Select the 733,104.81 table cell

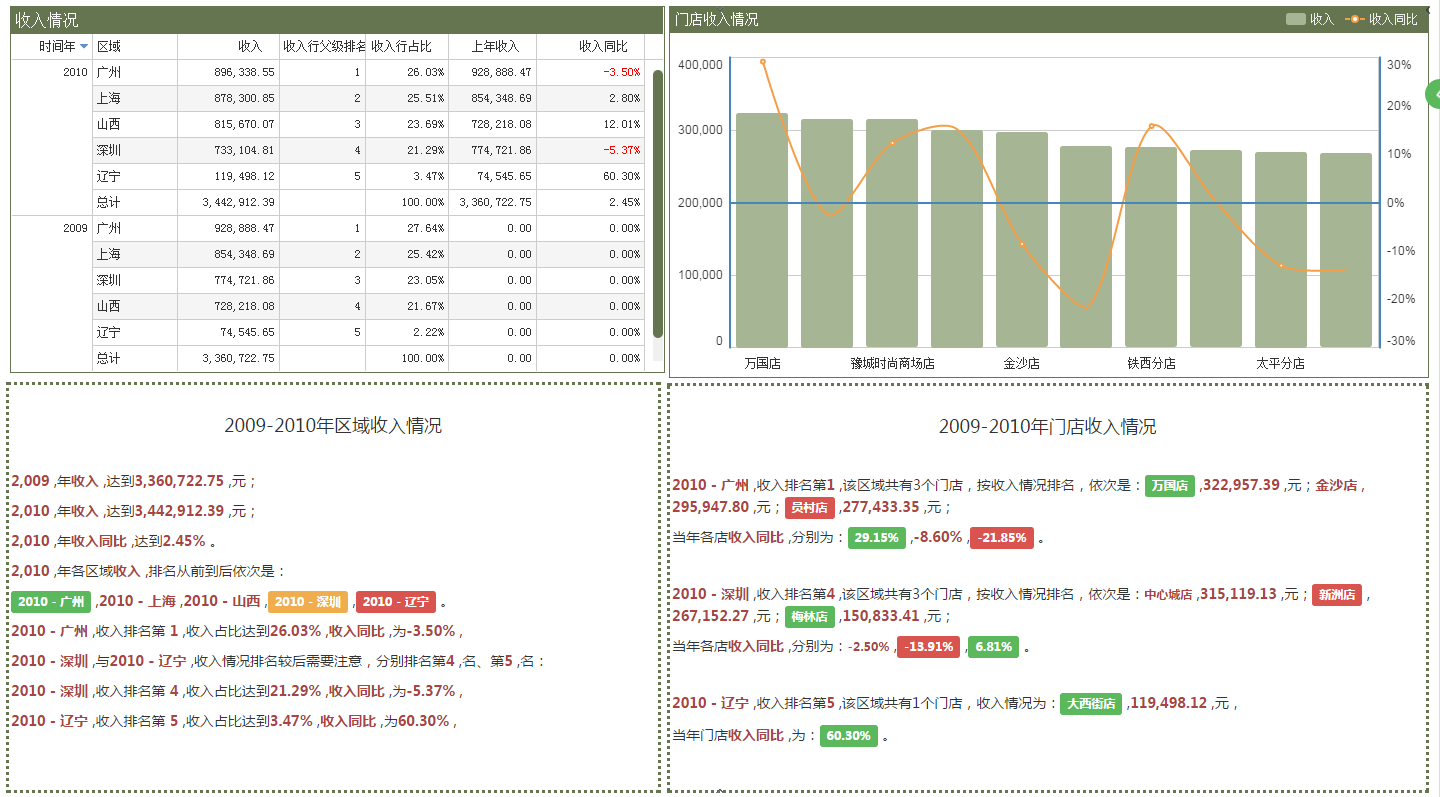[x=228, y=151]
